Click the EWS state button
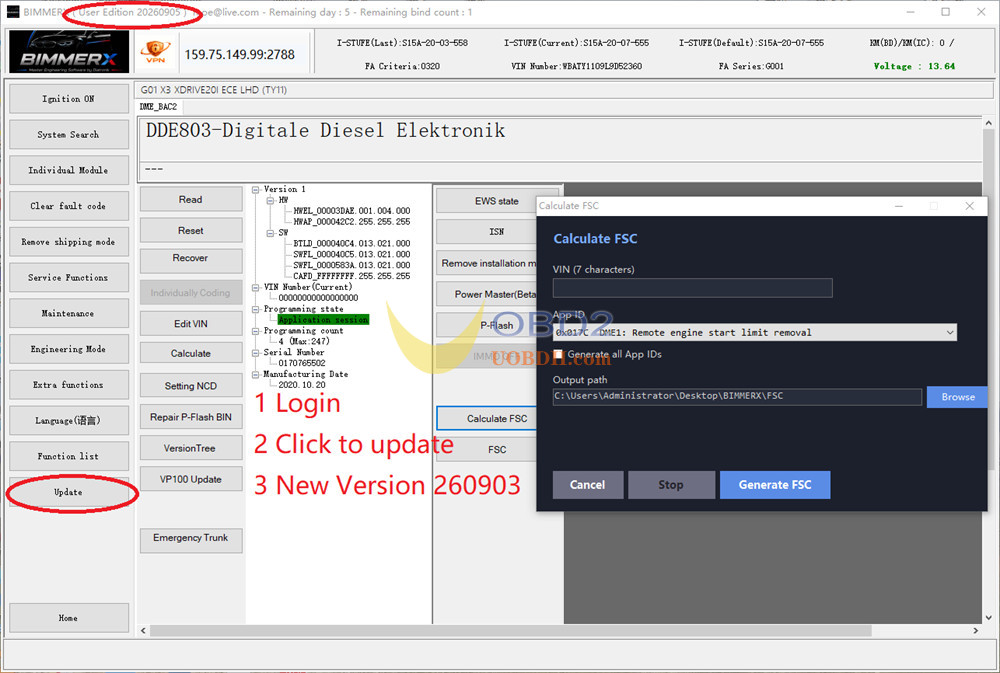The width and height of the screenshot is (1000, 673). (496, 201)
